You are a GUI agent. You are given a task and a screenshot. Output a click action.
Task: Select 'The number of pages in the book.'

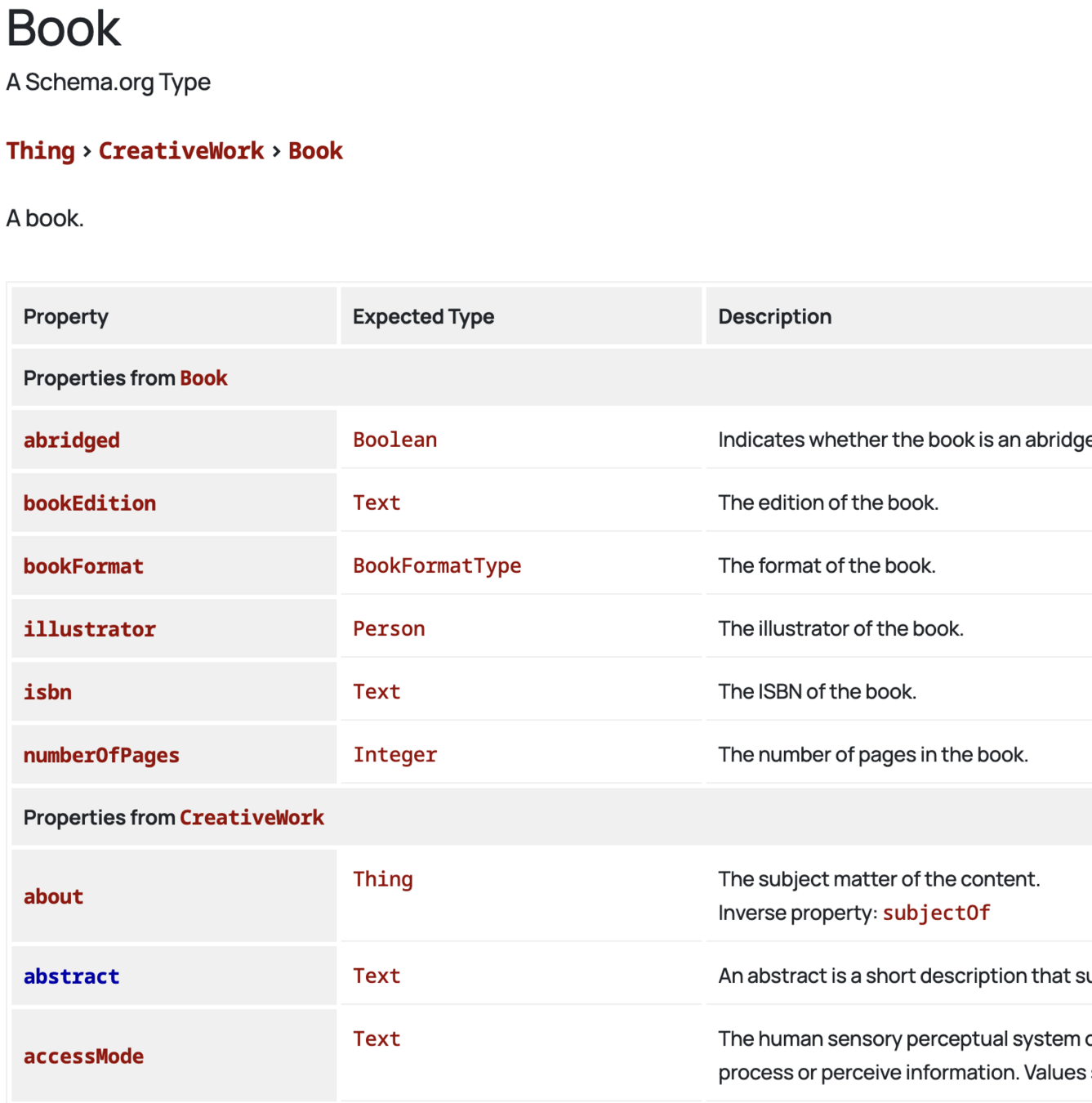[x=873, y=755]
